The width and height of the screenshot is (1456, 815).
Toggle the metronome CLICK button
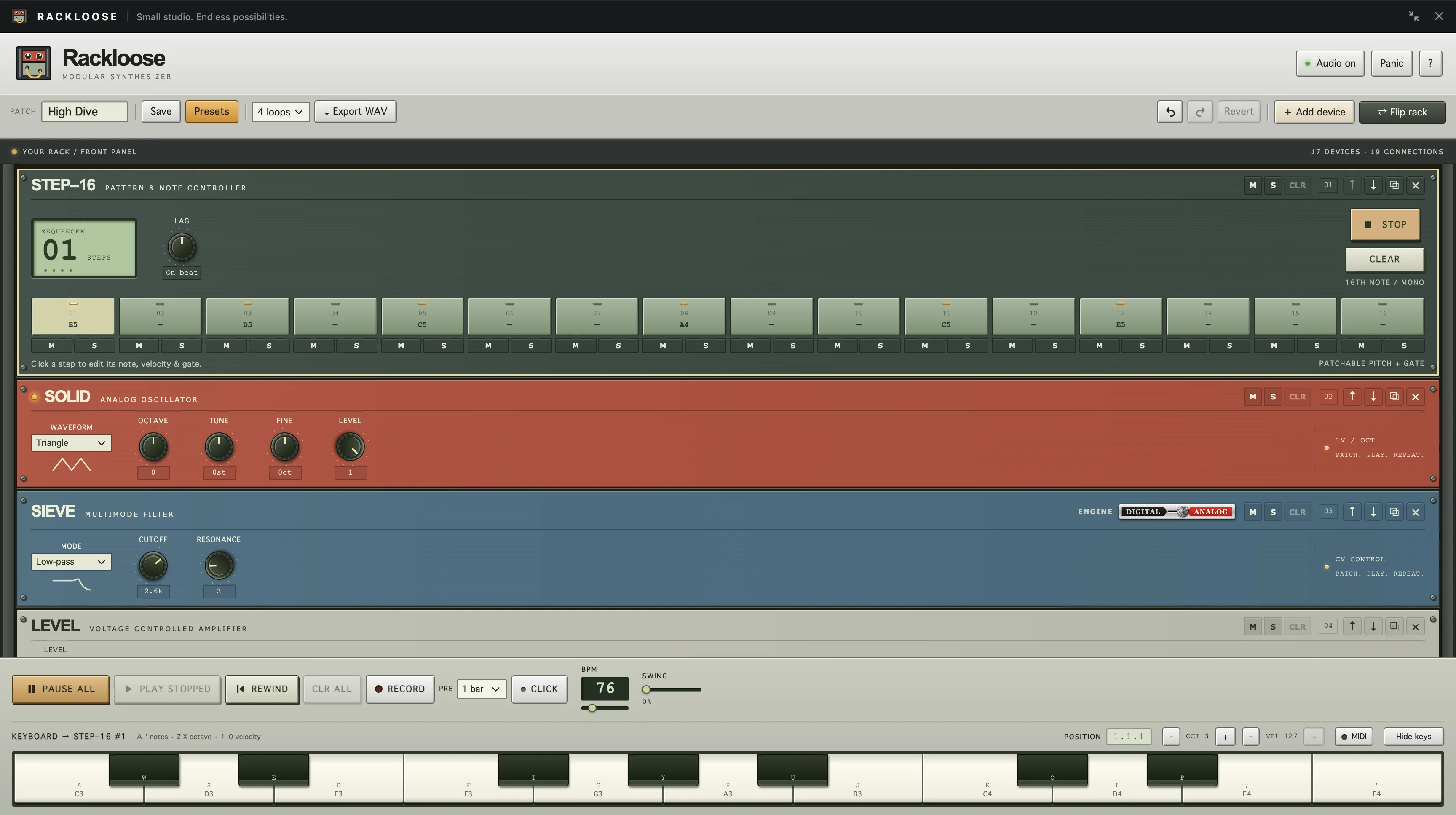click(539, 689)
